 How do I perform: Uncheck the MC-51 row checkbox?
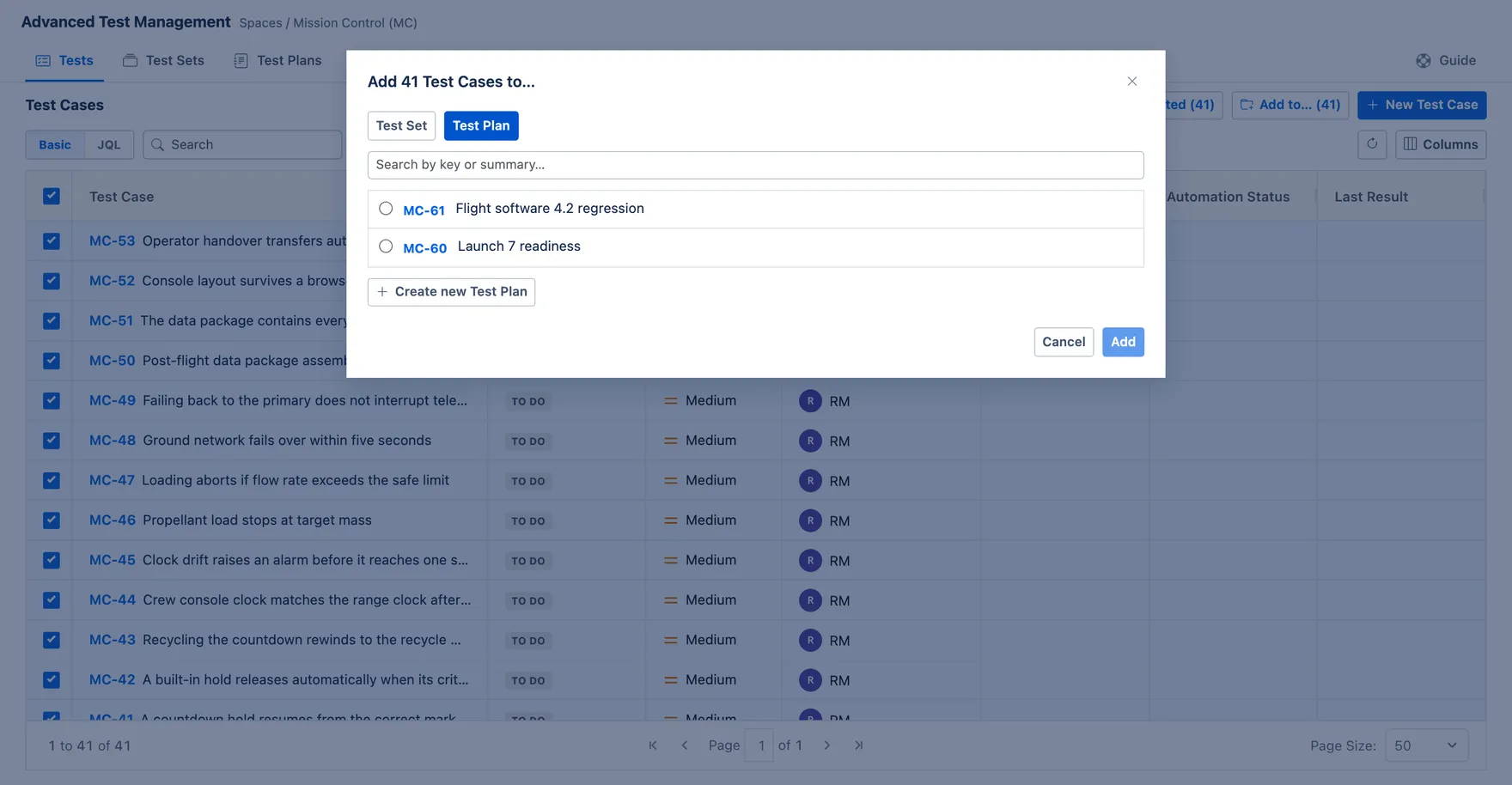point(52,320)
